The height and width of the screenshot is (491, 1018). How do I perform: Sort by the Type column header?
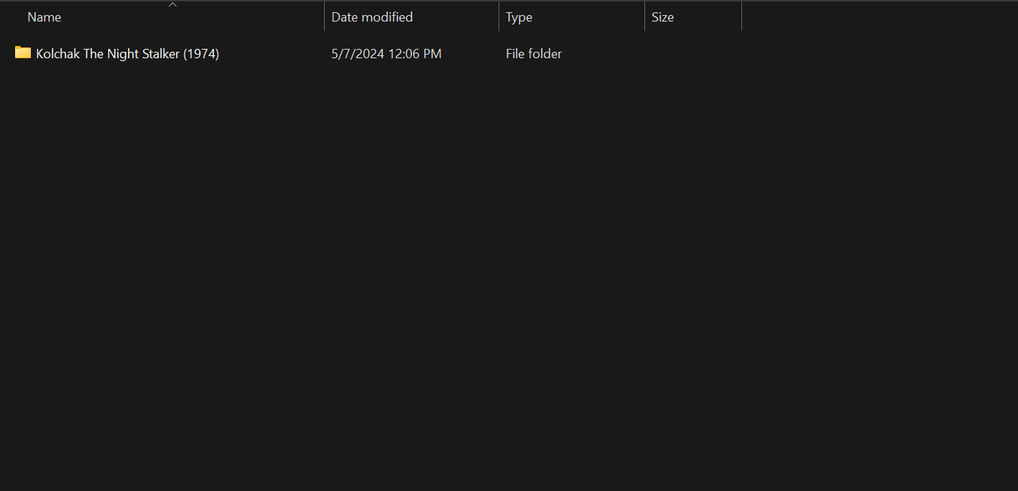(x=519, y=17)
